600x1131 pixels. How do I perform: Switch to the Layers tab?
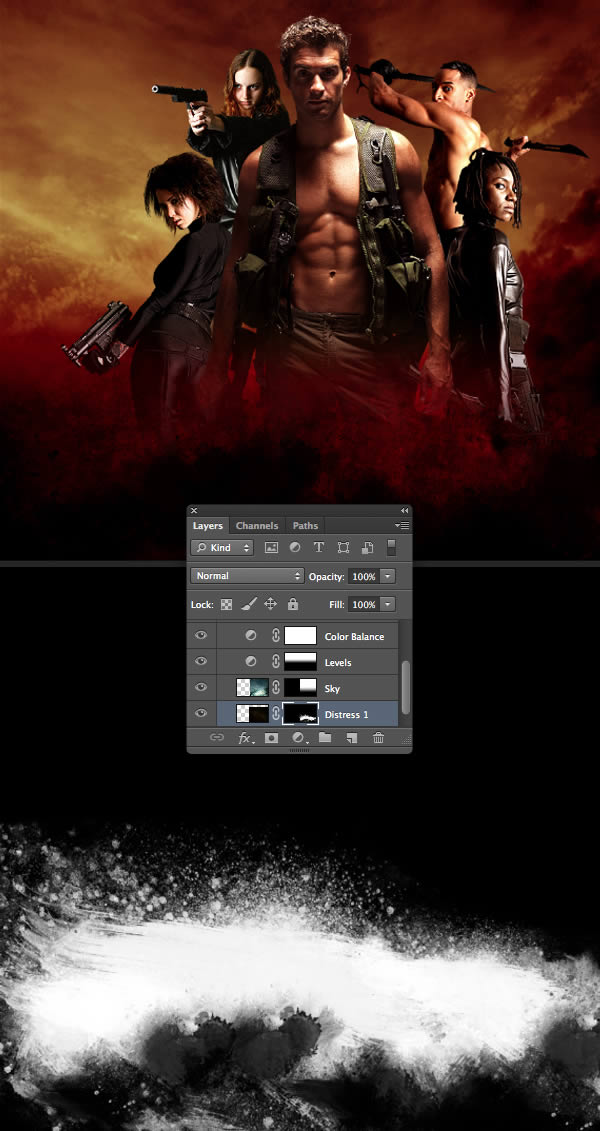[x=208, y=526]
